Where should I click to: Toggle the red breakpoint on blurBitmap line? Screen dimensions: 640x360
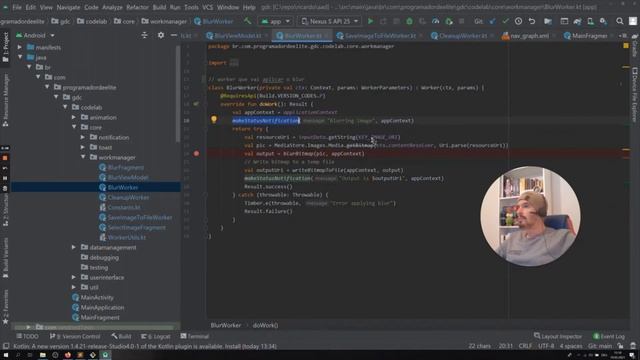coord(196,153)
